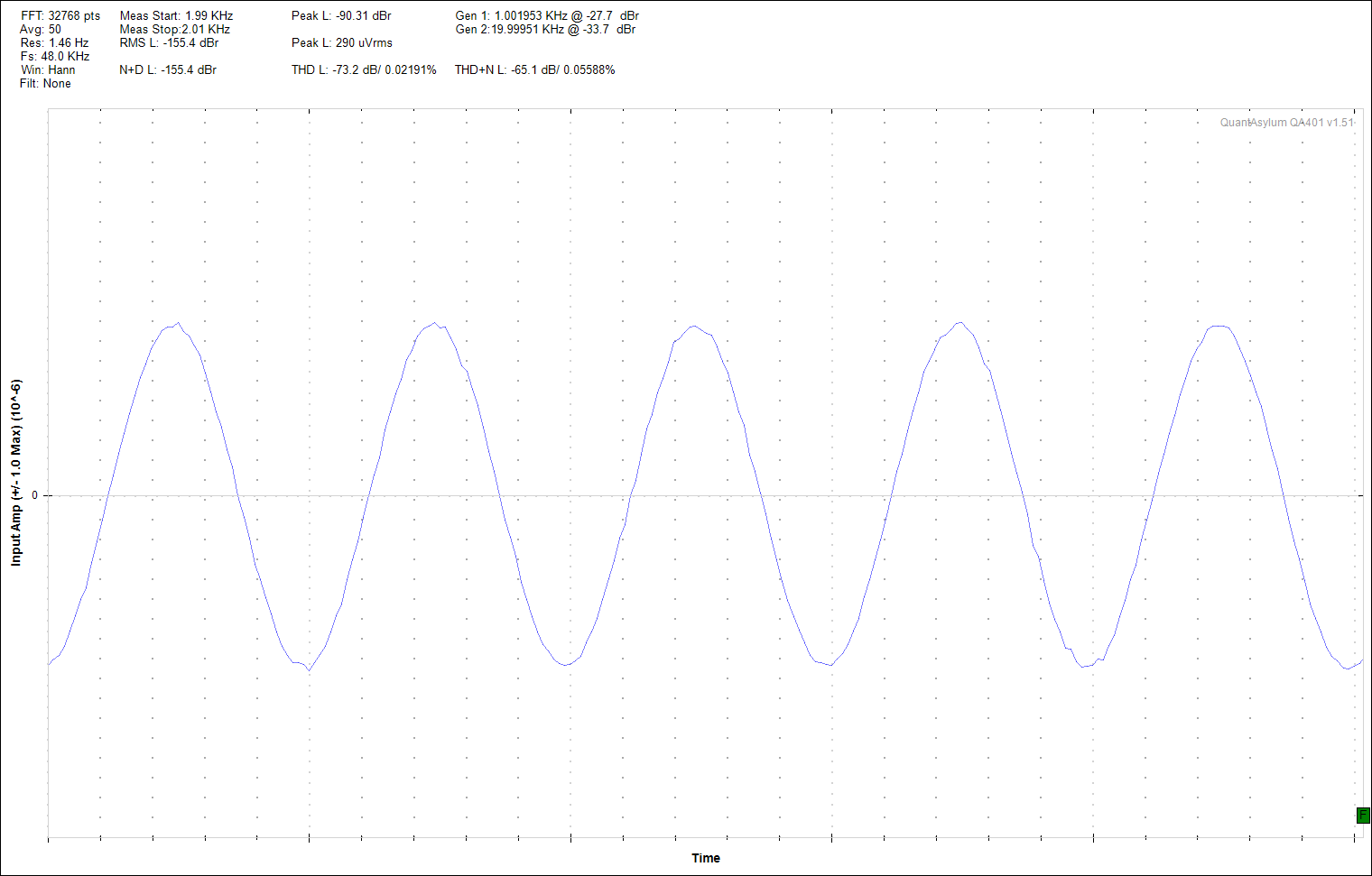Click the "Fs: 48.0 KHz" sample rate
Viewport: 1372px width, 876px height.
[55, 57]
